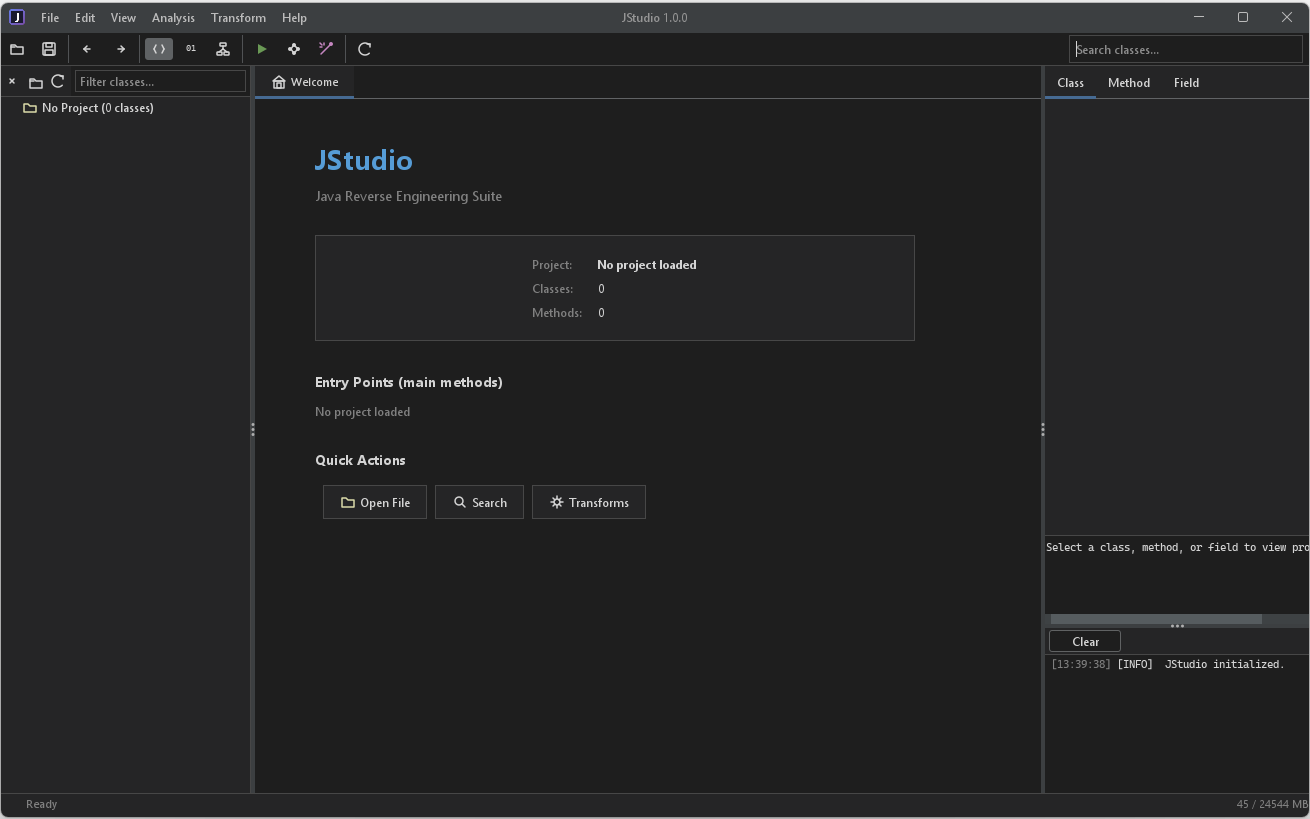This screenshot has height=819, width=1310.
Task: Refresh the class tree with the sidebar refresh icon
Action: pyautogui.click(x=57, y=81)
